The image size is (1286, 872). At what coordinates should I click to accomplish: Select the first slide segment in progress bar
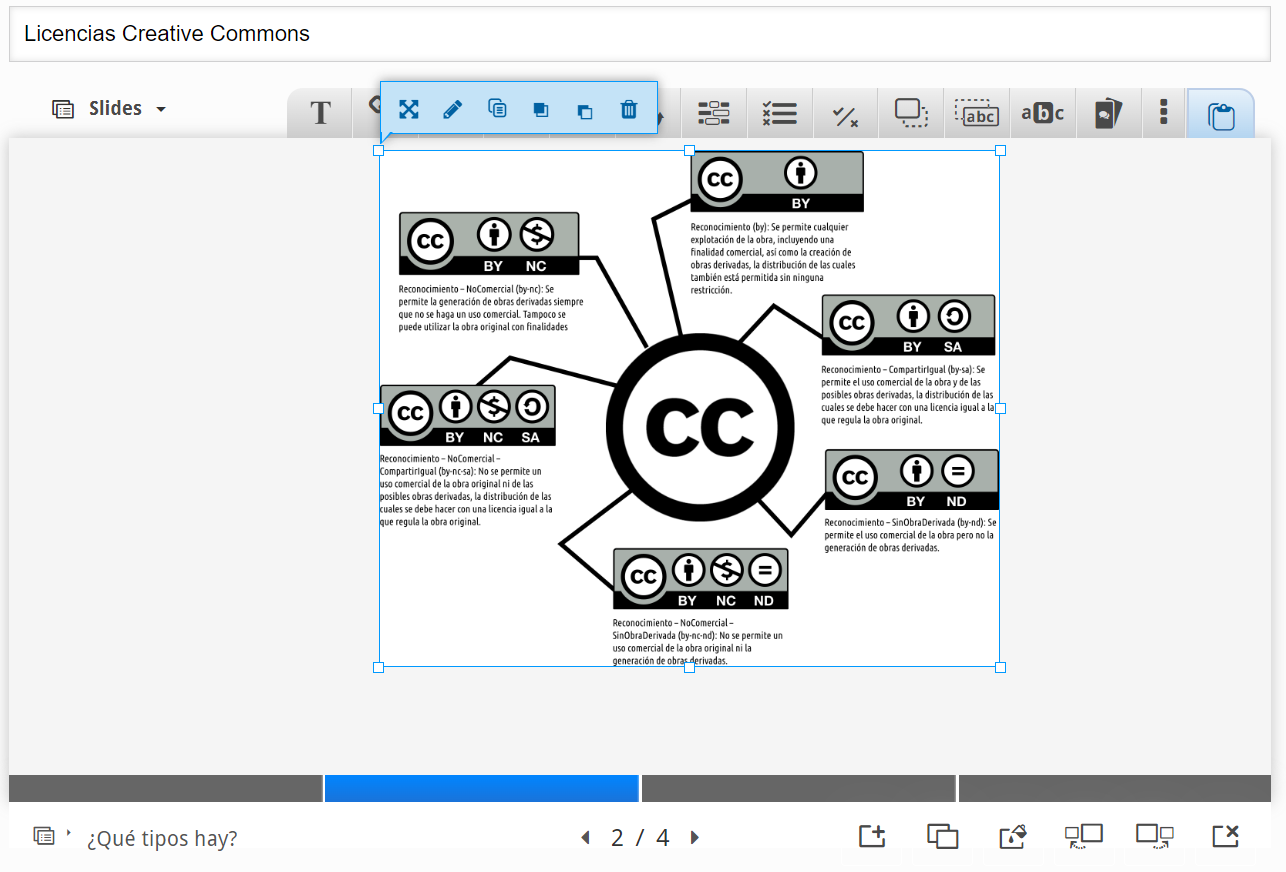click(166, 788)
